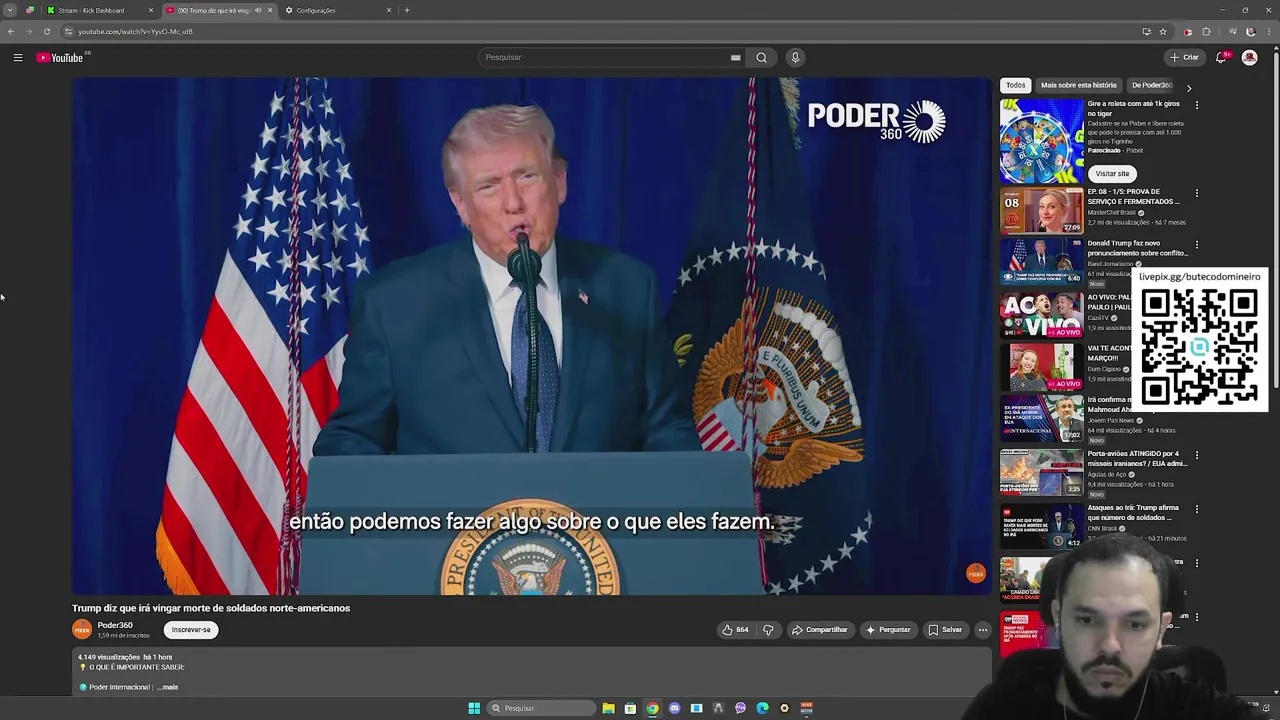Click the Poder360 channel avatar
Viewport: 1280px width, 720px height.
point(82,629)
